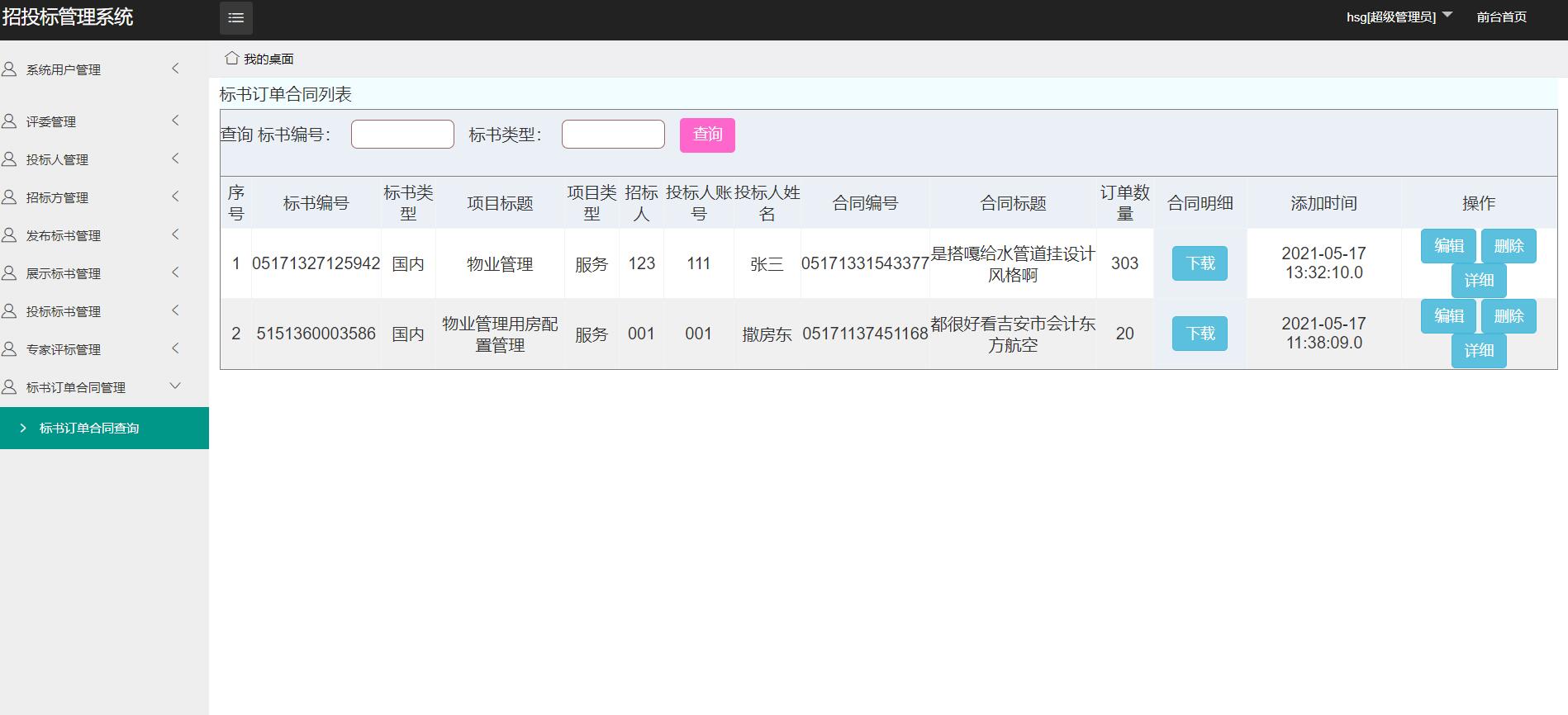Image resolution: width=1568 pixels, height=715 pixels.
Task: Click the pink 查询 button
Action: pyautogui.click(x=707, y=135)
